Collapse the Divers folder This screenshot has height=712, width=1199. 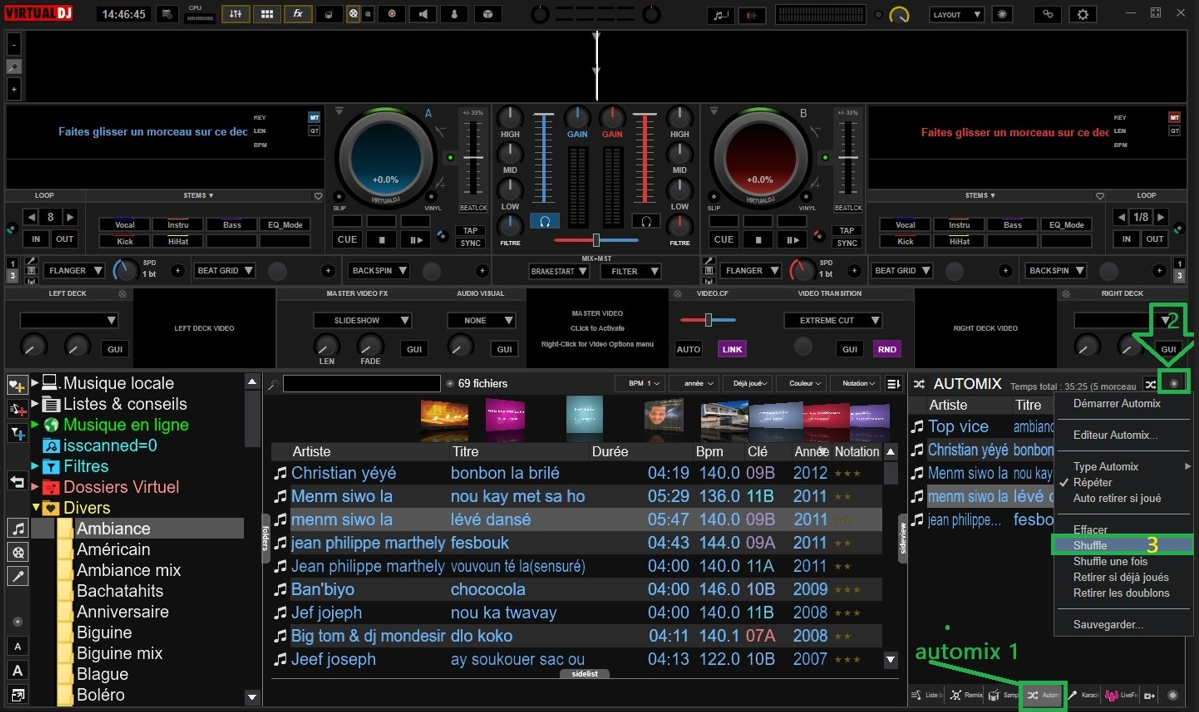[x=35, y=507]
